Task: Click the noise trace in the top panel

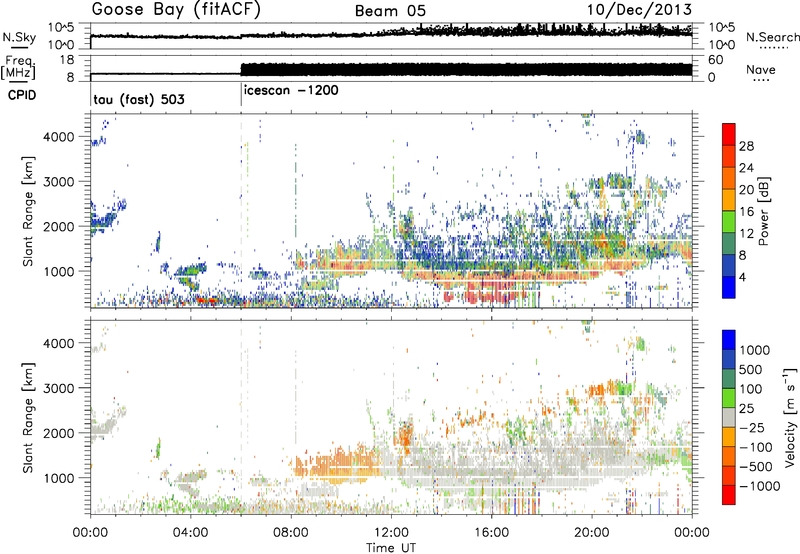Action: 391,33
